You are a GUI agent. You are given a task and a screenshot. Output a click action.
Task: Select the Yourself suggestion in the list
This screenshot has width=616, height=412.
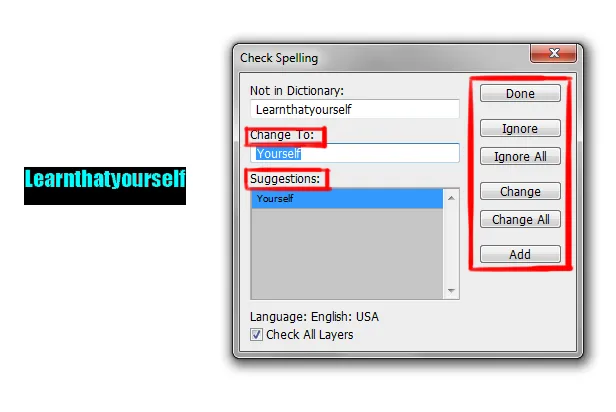click(346, 199)
